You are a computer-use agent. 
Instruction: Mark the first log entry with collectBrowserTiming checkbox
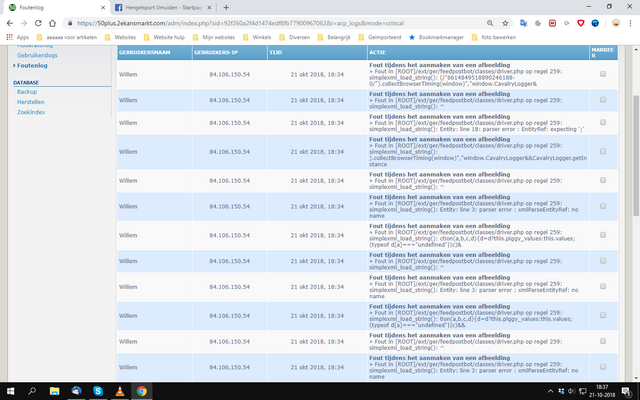pos(603,74)
